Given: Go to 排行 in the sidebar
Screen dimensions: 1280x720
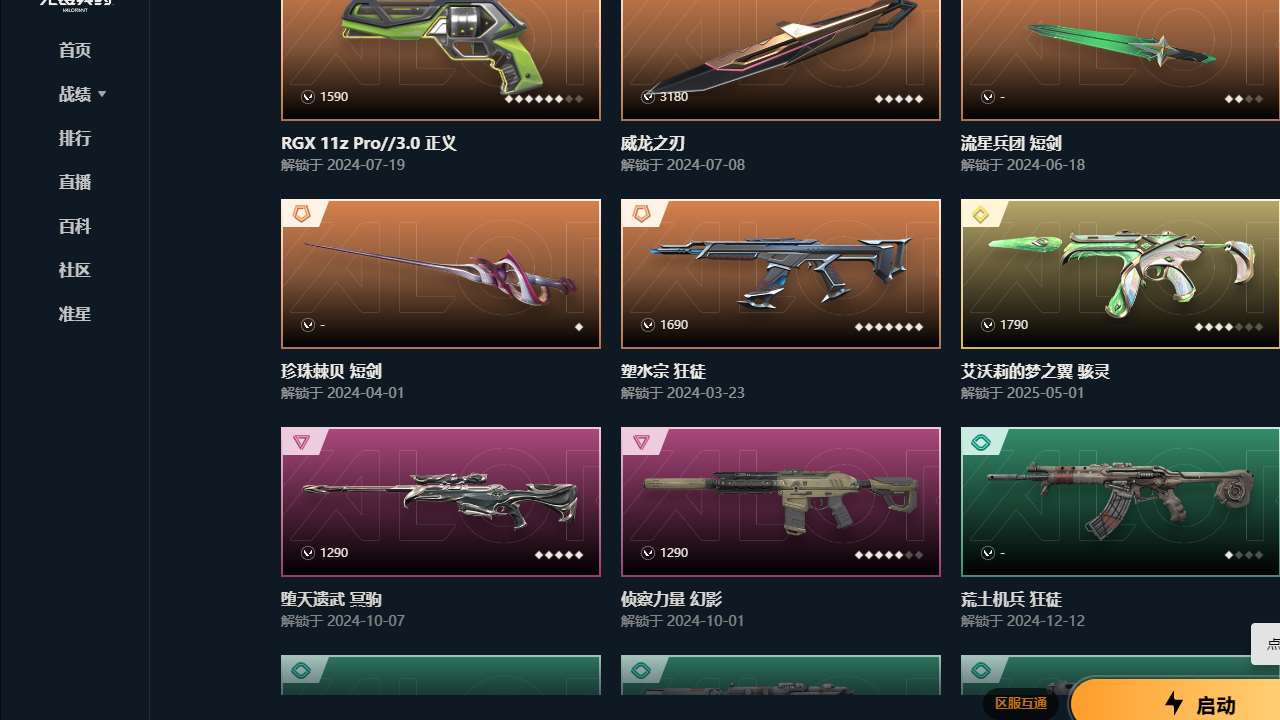Looking at the screenshot, I should click(75, 138).
